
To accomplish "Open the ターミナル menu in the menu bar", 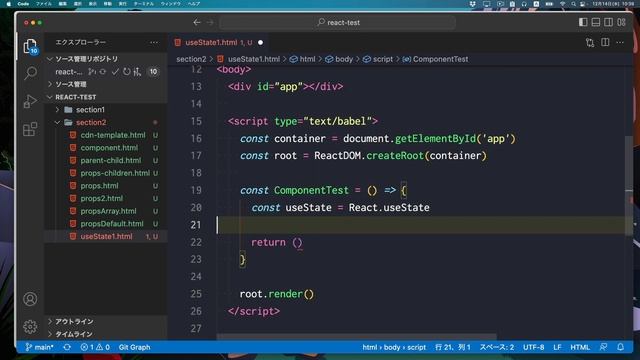I will pos(144,4).
